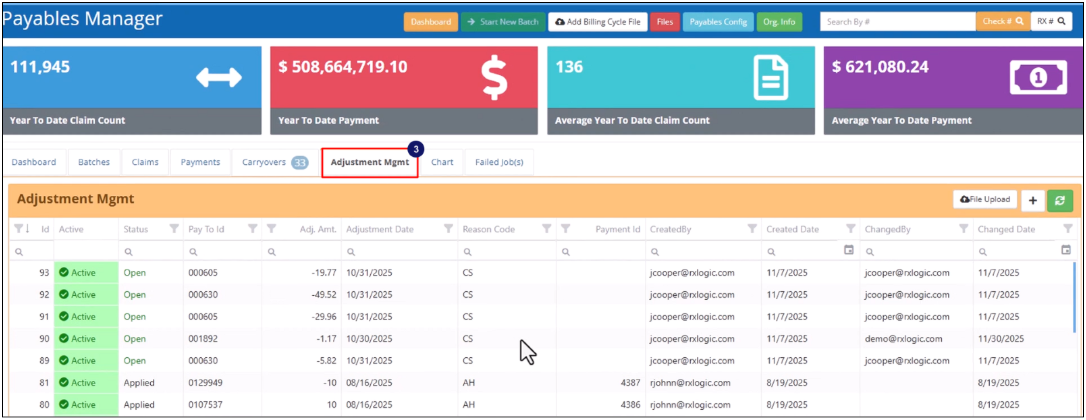Click calendar icon under Created Date
The width and height of the screenshot is (1086, 420).
pyautogui.click(x=848, y=250)
